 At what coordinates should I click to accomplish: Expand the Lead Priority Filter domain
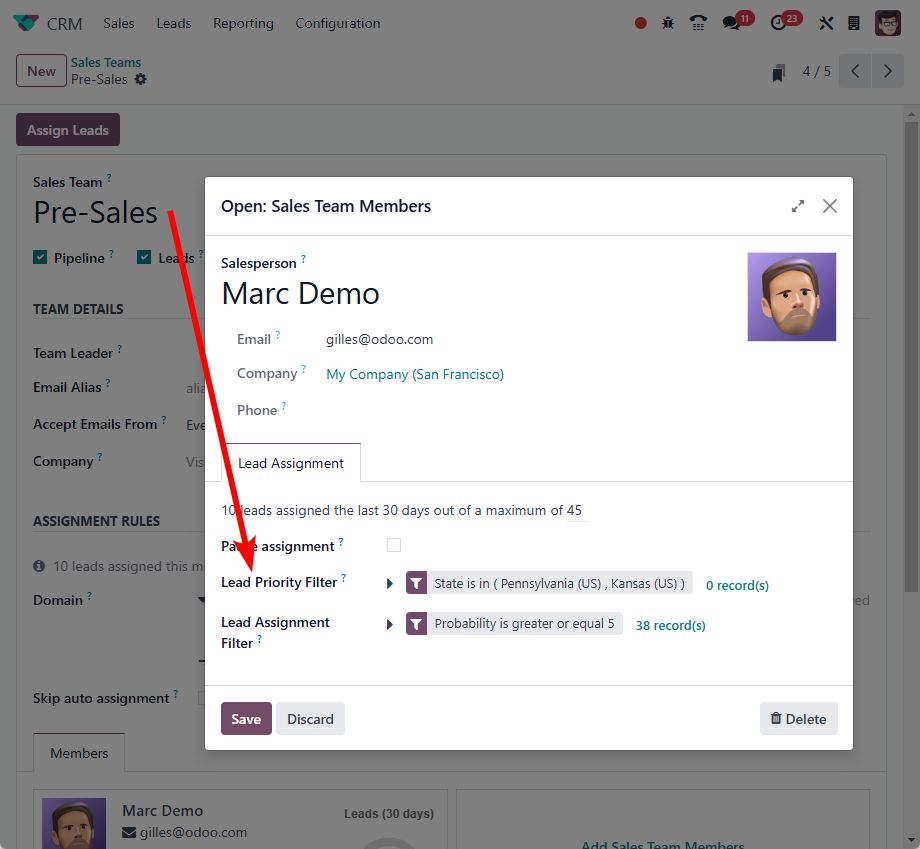click(x=390, y=584)
